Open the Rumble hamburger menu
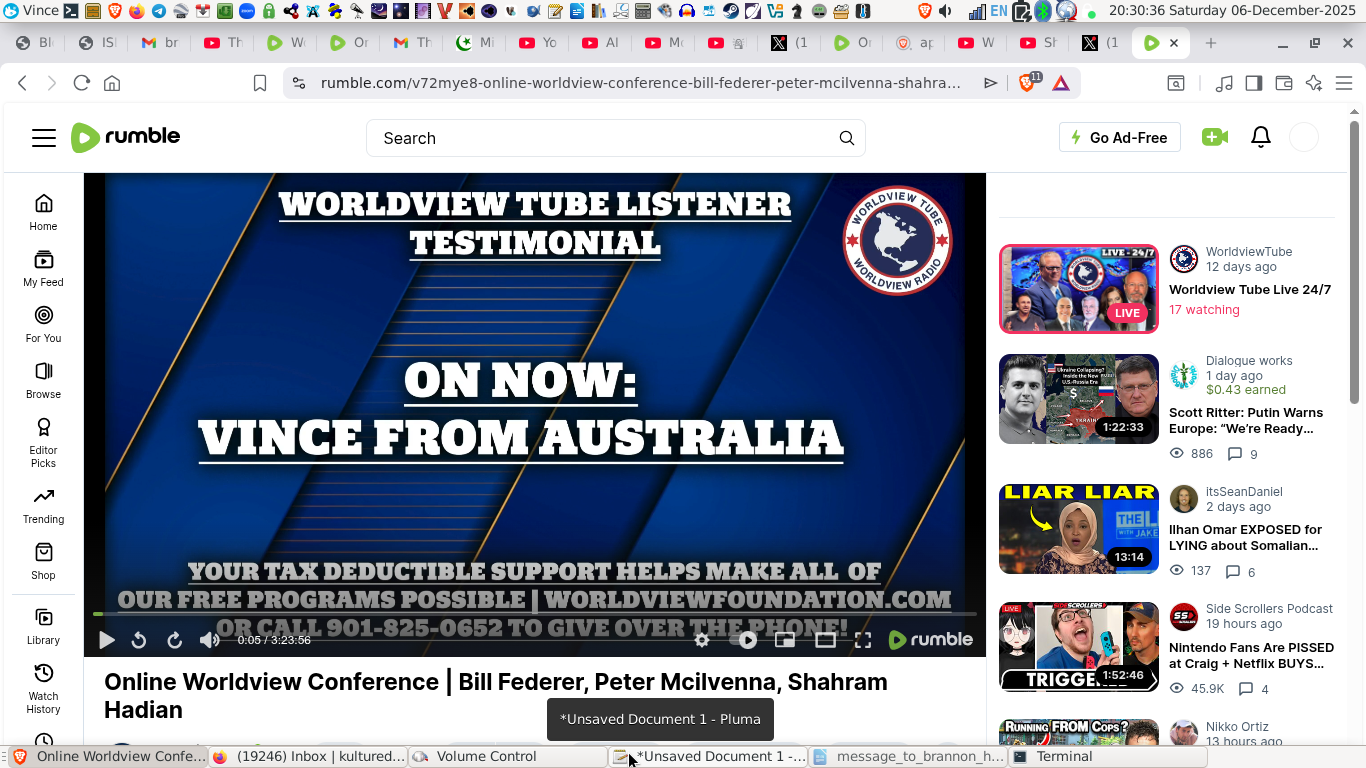 44,138
